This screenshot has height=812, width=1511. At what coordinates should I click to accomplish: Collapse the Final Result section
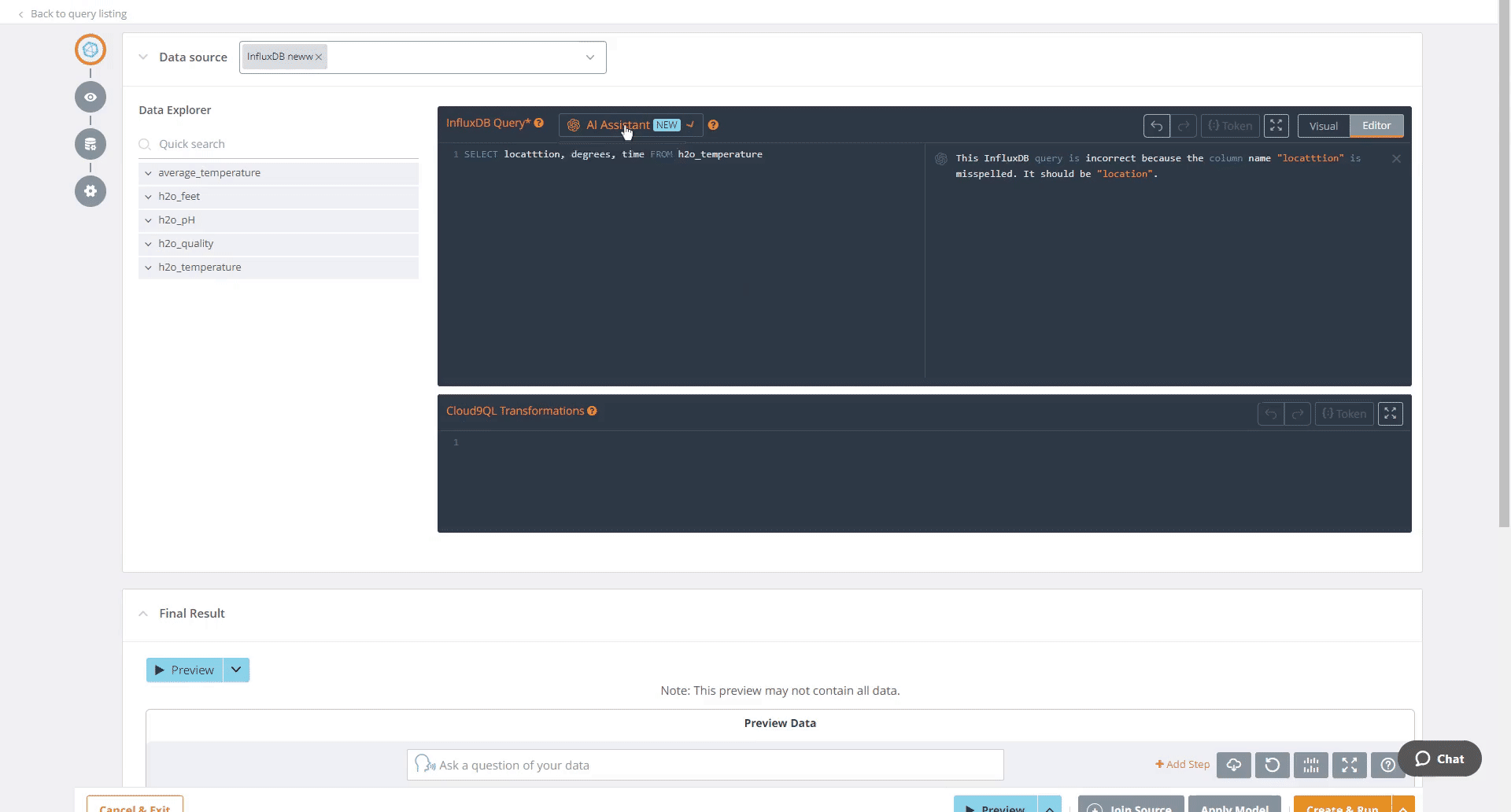pyautogui.click(x=143, y=614)
